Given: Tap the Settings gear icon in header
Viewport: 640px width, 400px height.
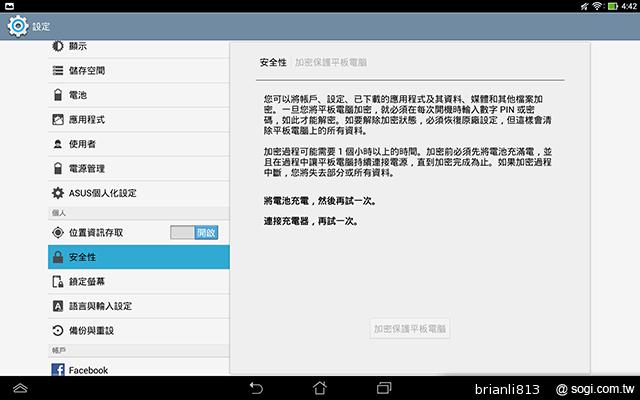Looking at the screenshot, I should (18, 26).
